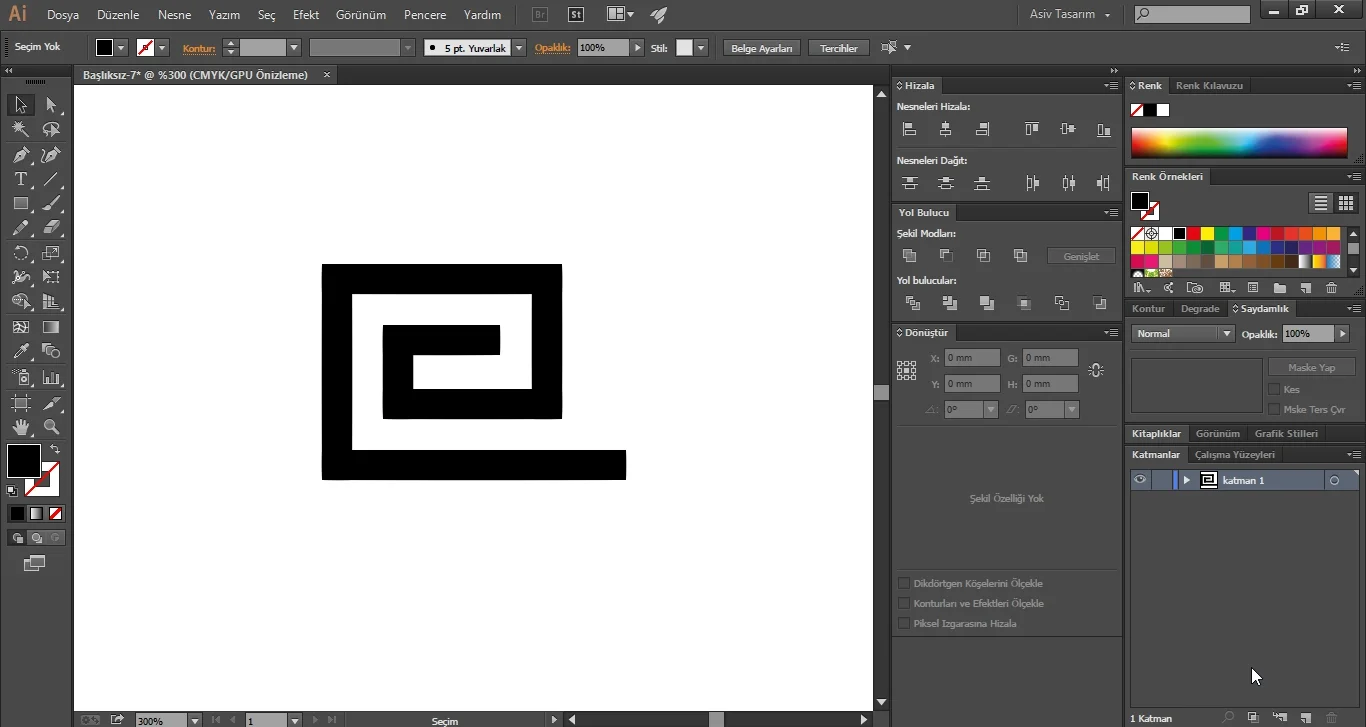Open the Normal blend mode dropdown

pos(1183,334)
